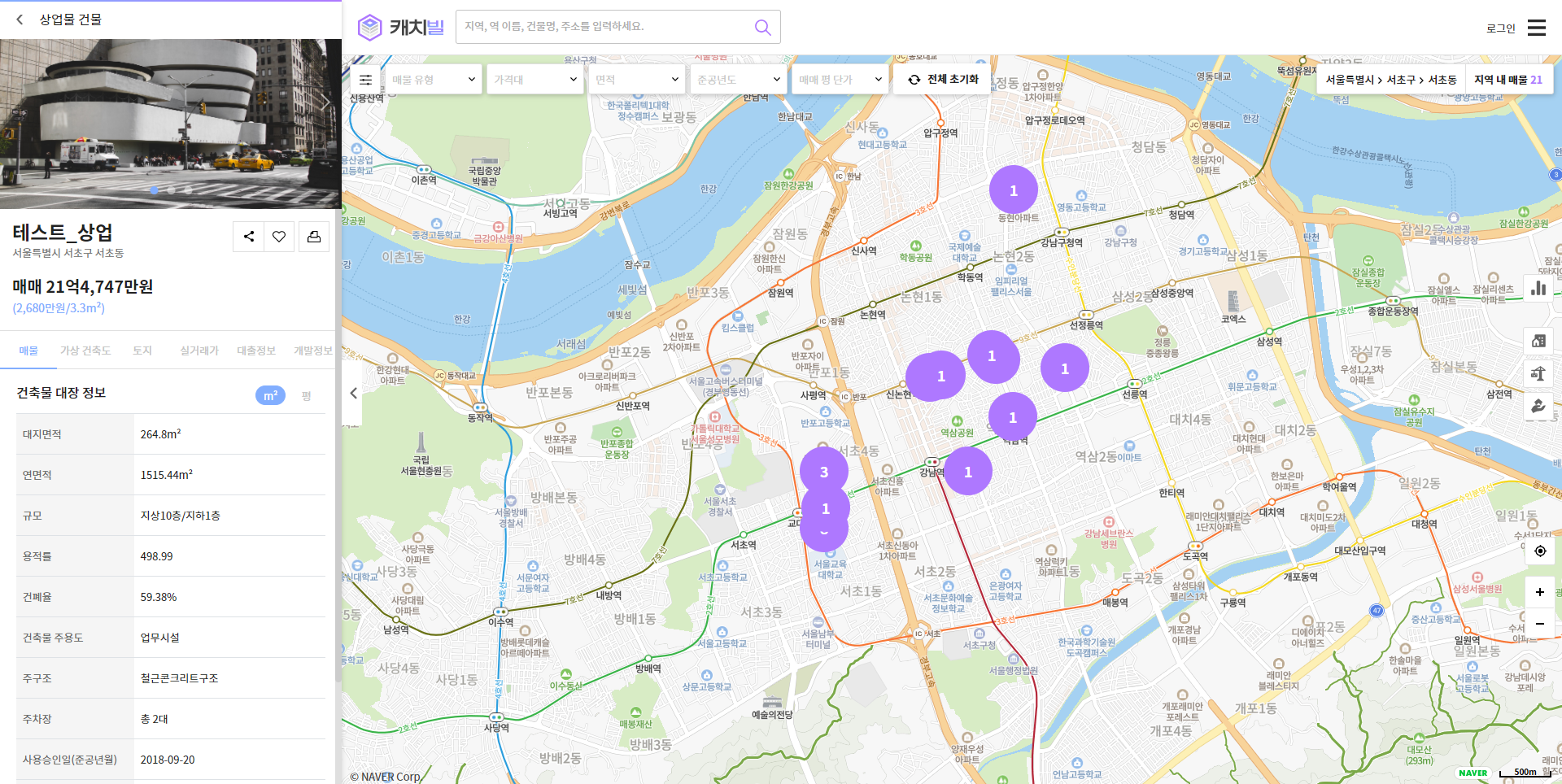Click the 498.99 용적률 value
1562x784 pixels.
pos(156,556)
